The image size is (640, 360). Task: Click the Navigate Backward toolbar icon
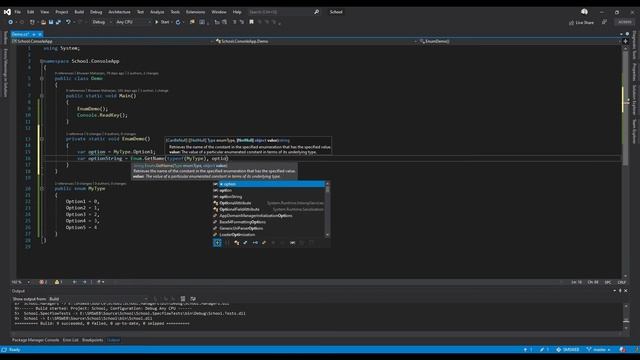pos(11,22)
